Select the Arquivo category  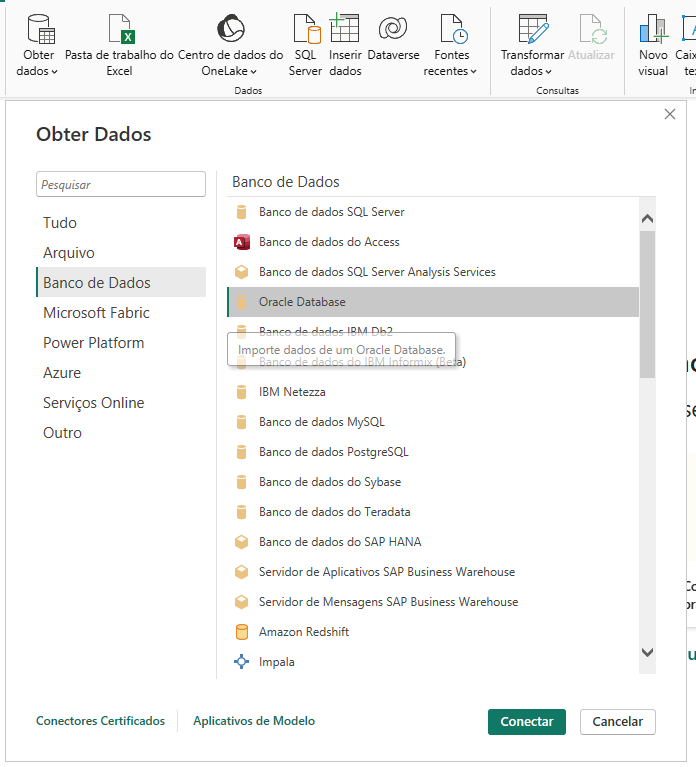(x=121, y=252)
